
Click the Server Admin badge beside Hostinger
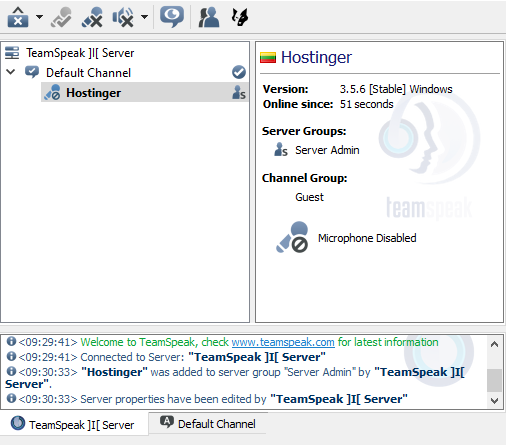pos(239,93)
